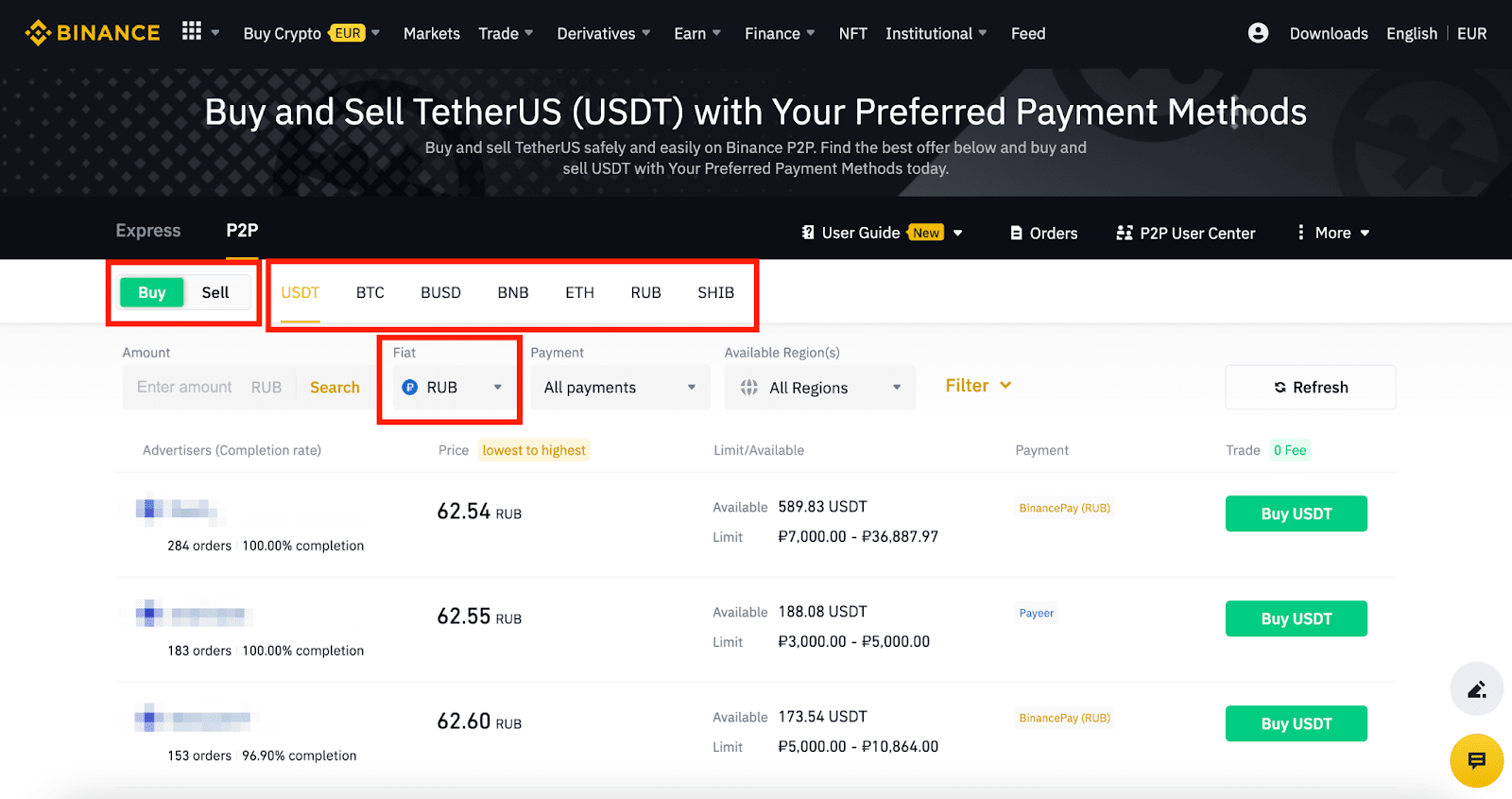Click the 'lowest to highest' price sort label

(x=534, y=450)
